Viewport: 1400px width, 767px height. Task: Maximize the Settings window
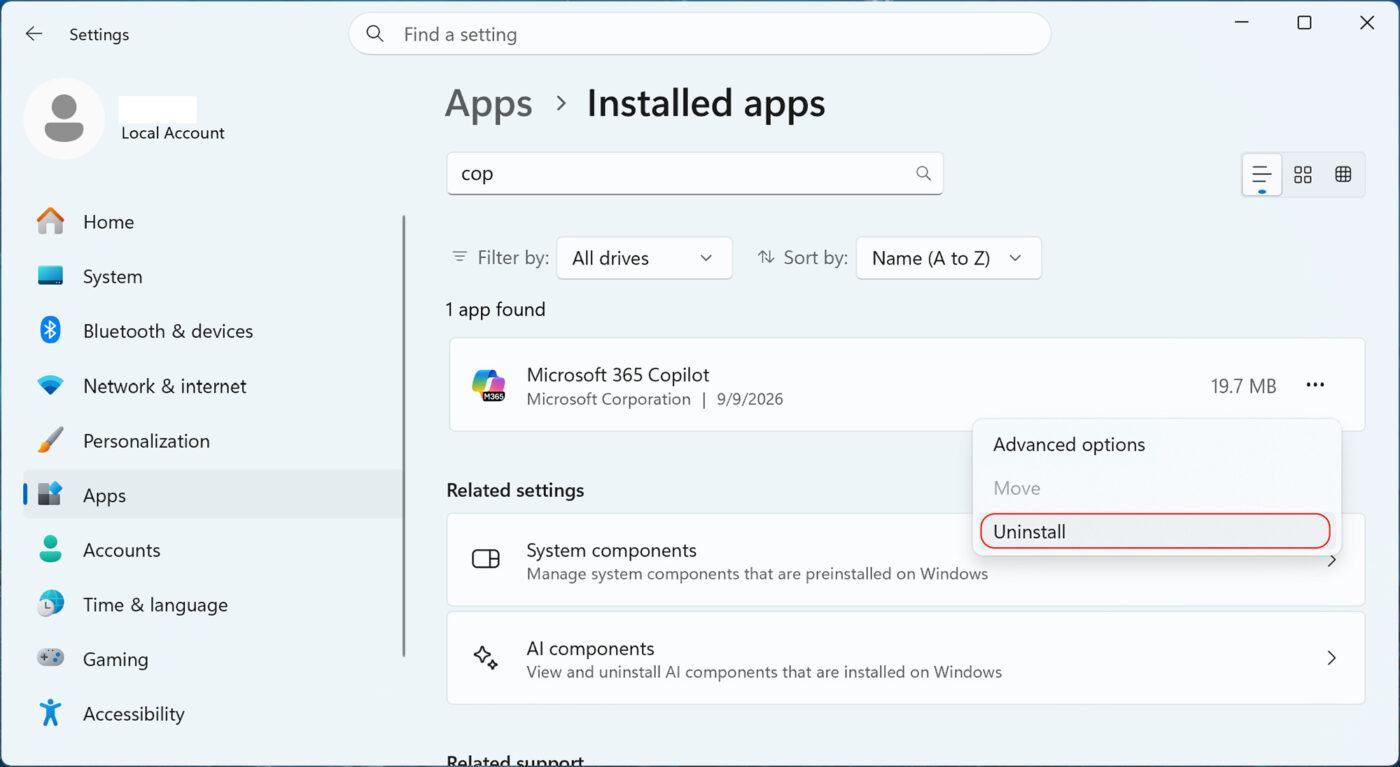(x=1304, y=22)
